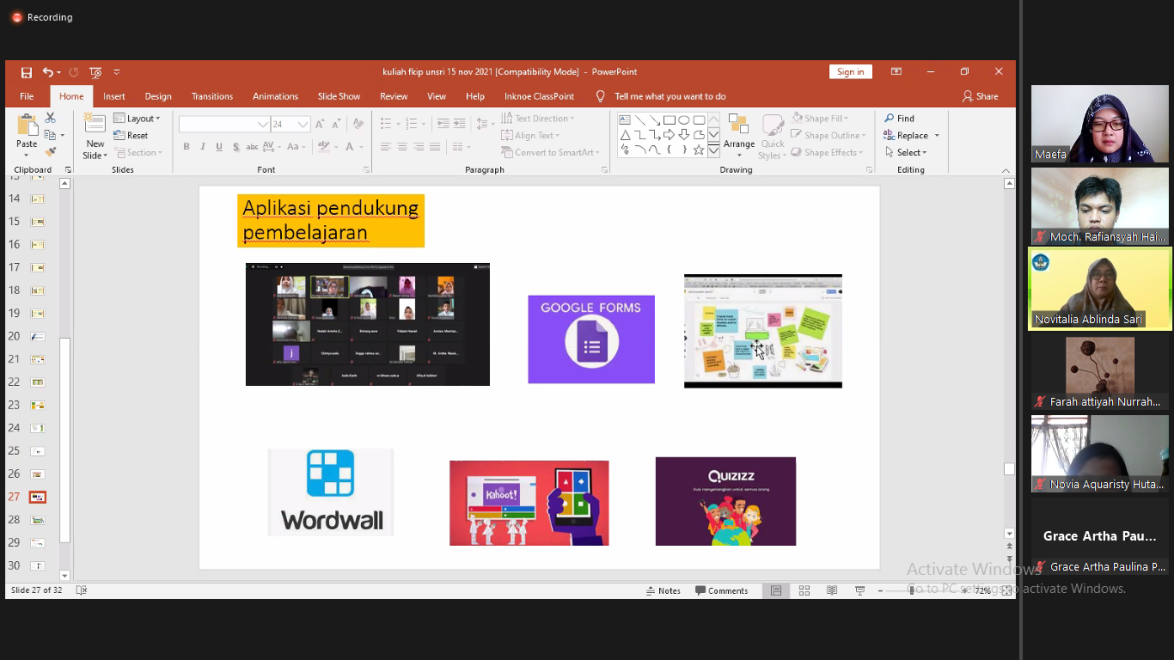Expand the Select dropdown in Editing
1174x660 pixels.
(x=906, y=152)
